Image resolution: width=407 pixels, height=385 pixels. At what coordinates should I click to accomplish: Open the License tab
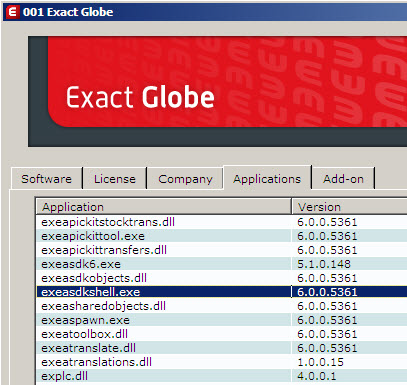point(115,179)
